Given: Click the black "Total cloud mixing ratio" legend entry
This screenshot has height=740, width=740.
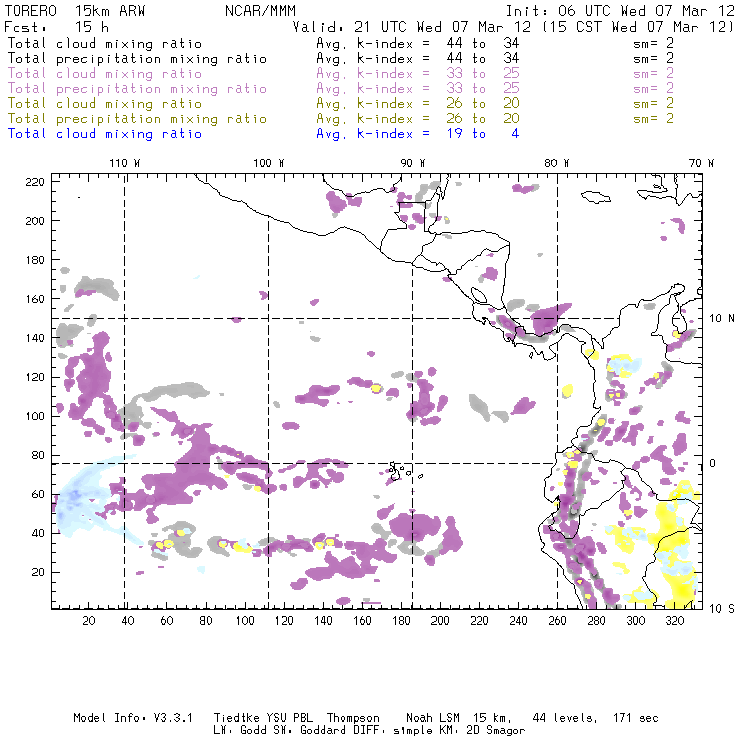Looking at the screenshot, I should pyautogui.click(x=105, y=44).
